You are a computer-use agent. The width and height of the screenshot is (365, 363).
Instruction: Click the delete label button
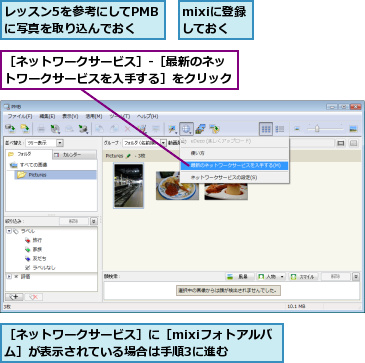pos(34,297)
